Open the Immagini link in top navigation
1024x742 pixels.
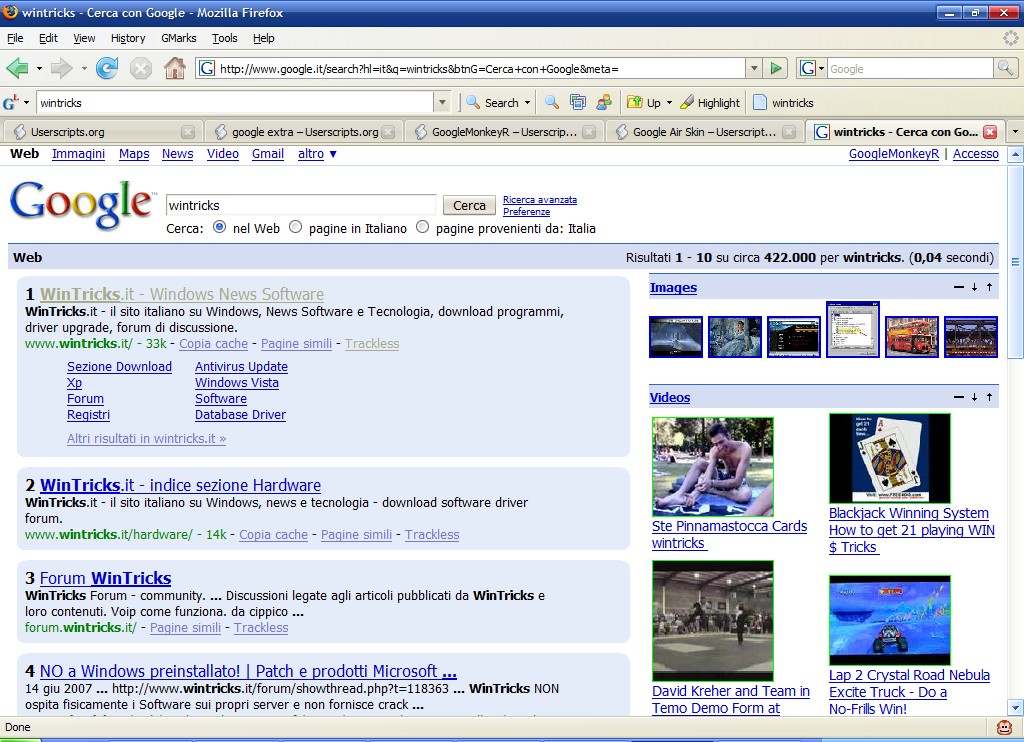pos(78,154)
